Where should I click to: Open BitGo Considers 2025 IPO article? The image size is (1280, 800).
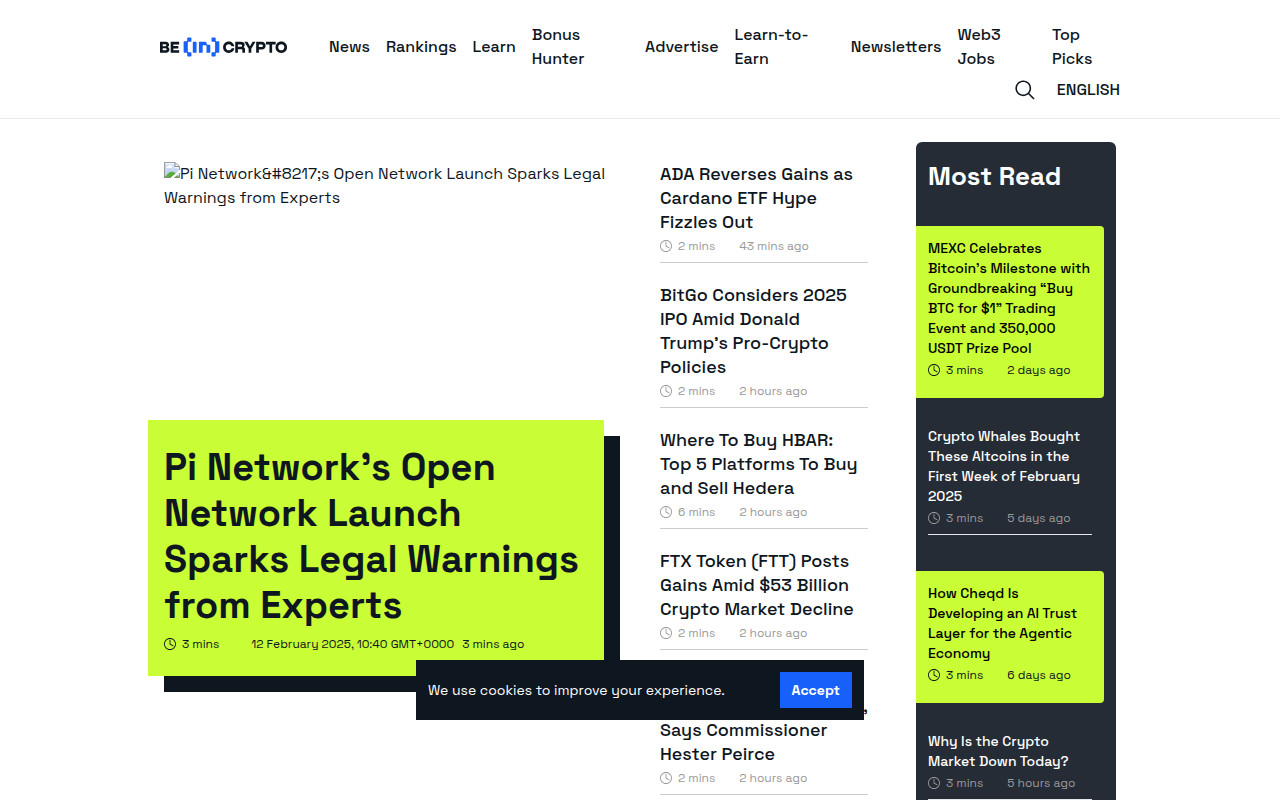753,331
